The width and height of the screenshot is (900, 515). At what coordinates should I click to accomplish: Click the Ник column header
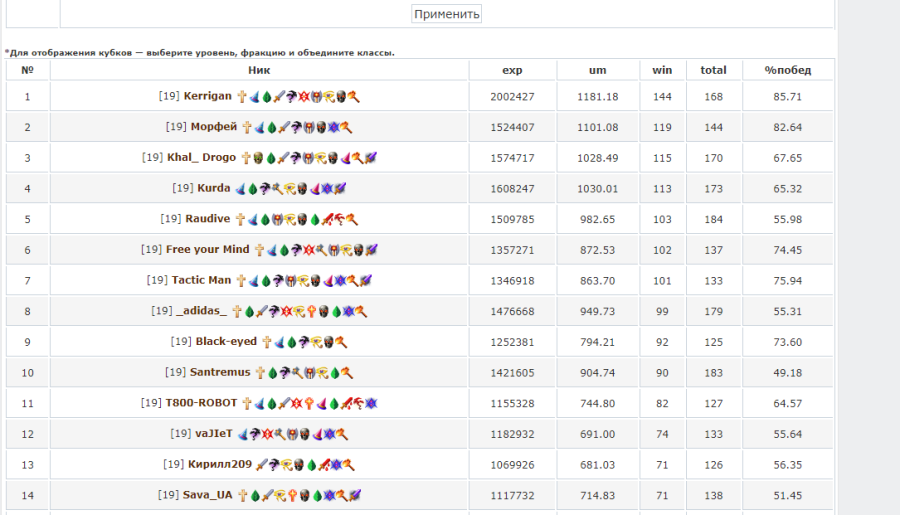click(x=259, y=70)
